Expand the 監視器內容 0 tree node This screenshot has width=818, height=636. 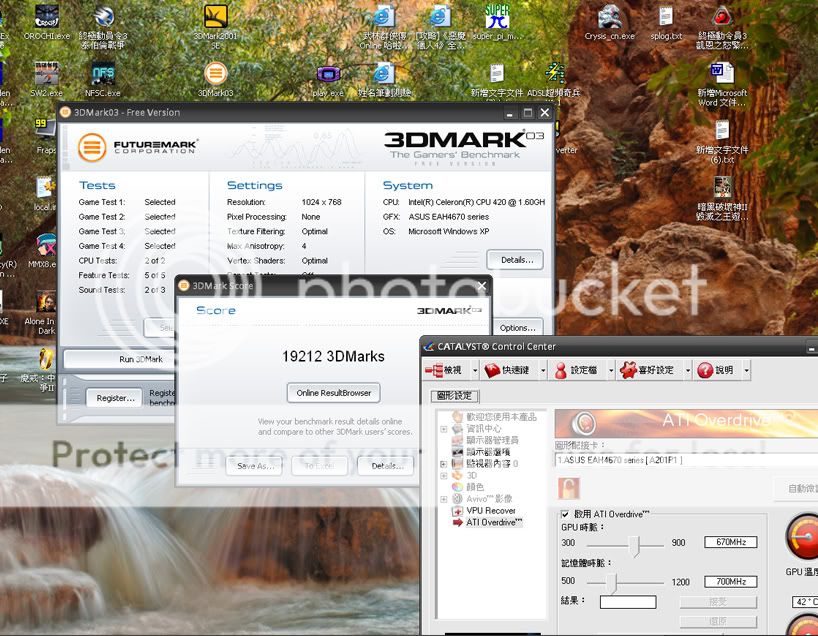444,463
